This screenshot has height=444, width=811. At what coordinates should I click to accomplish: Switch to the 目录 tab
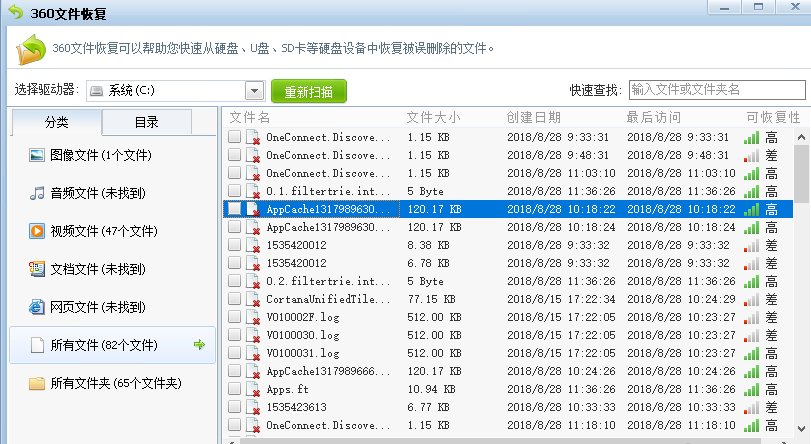click(146, 122)
